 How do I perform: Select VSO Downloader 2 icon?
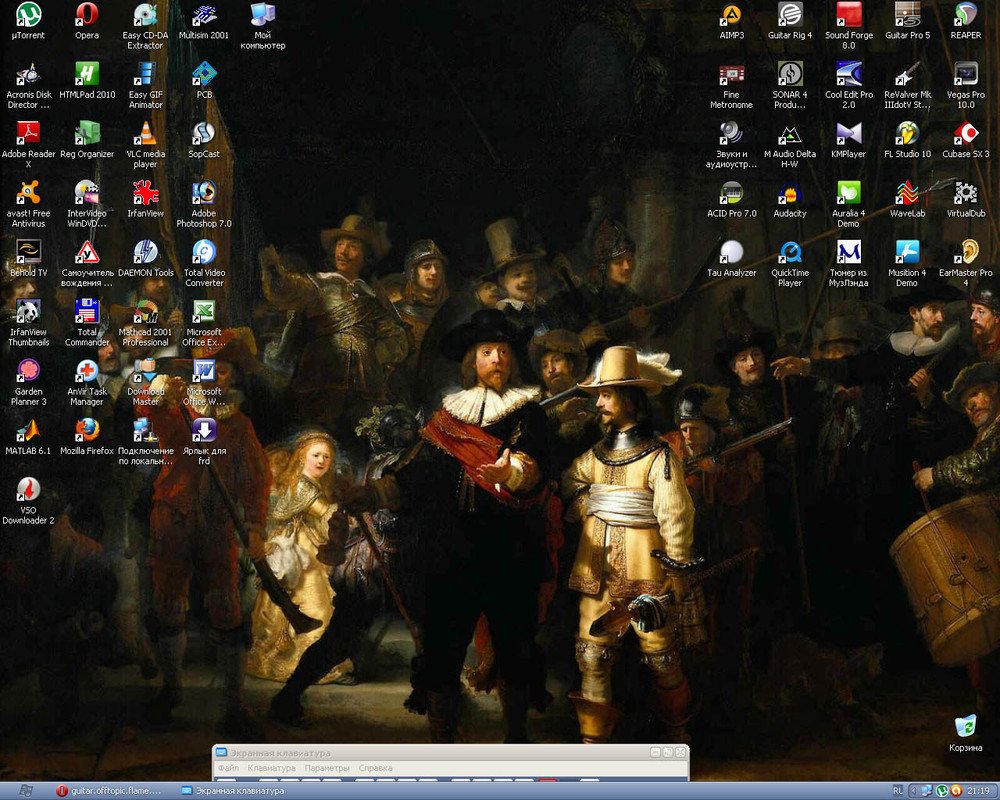(x=28, y=501)
